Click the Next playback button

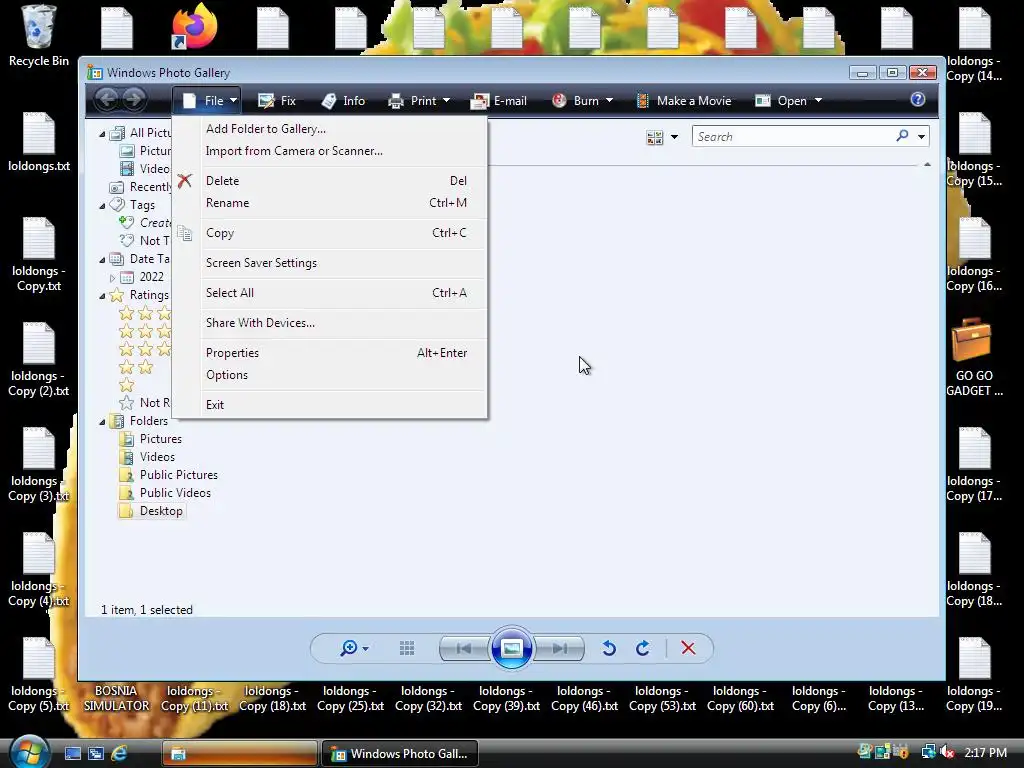click(559, 648)
